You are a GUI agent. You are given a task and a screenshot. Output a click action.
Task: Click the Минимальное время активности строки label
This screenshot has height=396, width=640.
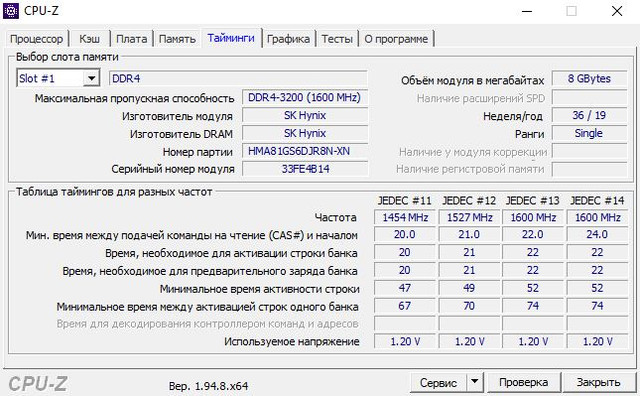260,289
